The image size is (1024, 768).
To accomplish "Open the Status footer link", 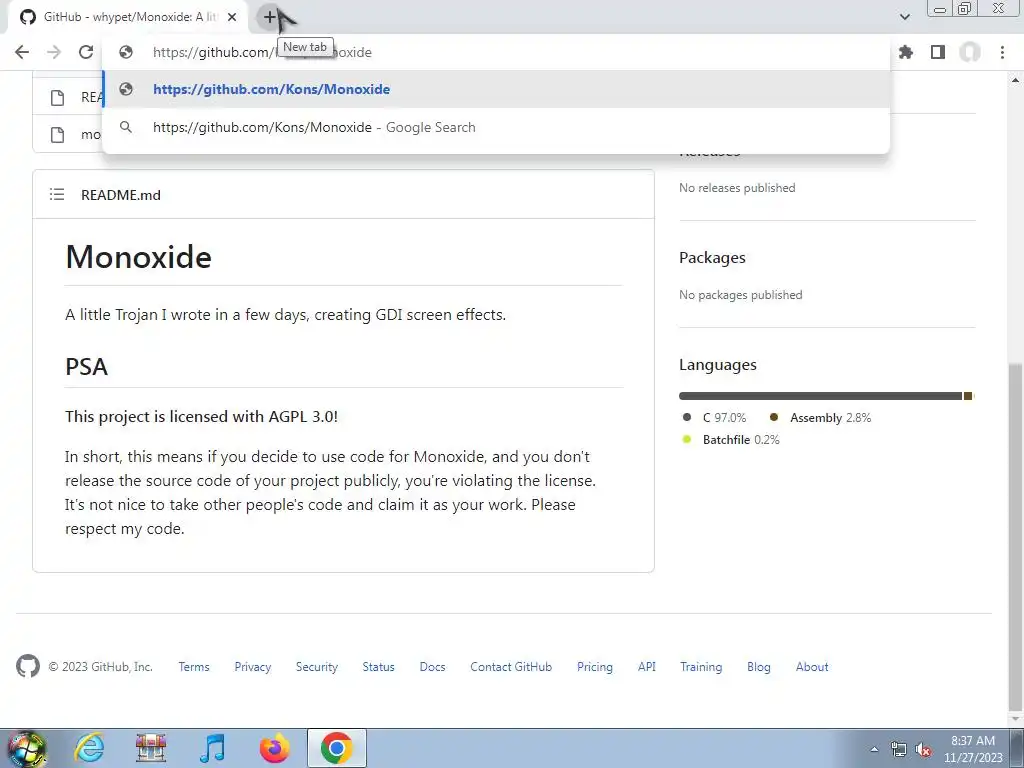I will (x=379, y=667).
